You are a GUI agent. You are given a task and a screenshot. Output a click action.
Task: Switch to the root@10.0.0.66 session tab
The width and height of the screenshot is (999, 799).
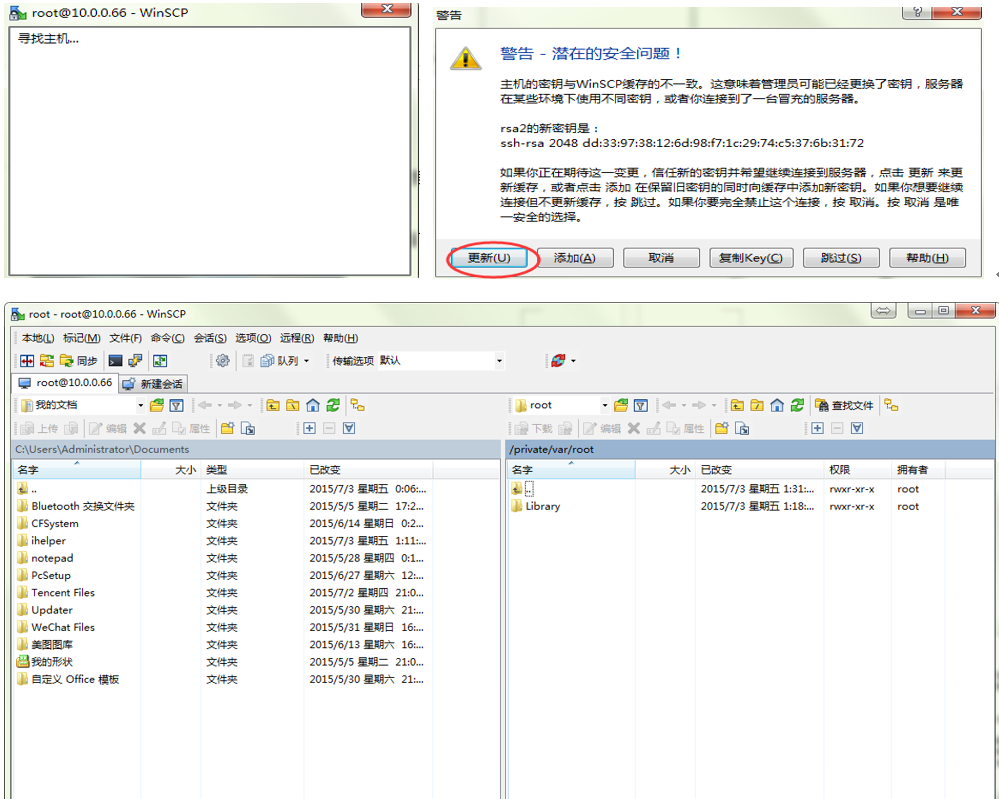coord(66,383)
